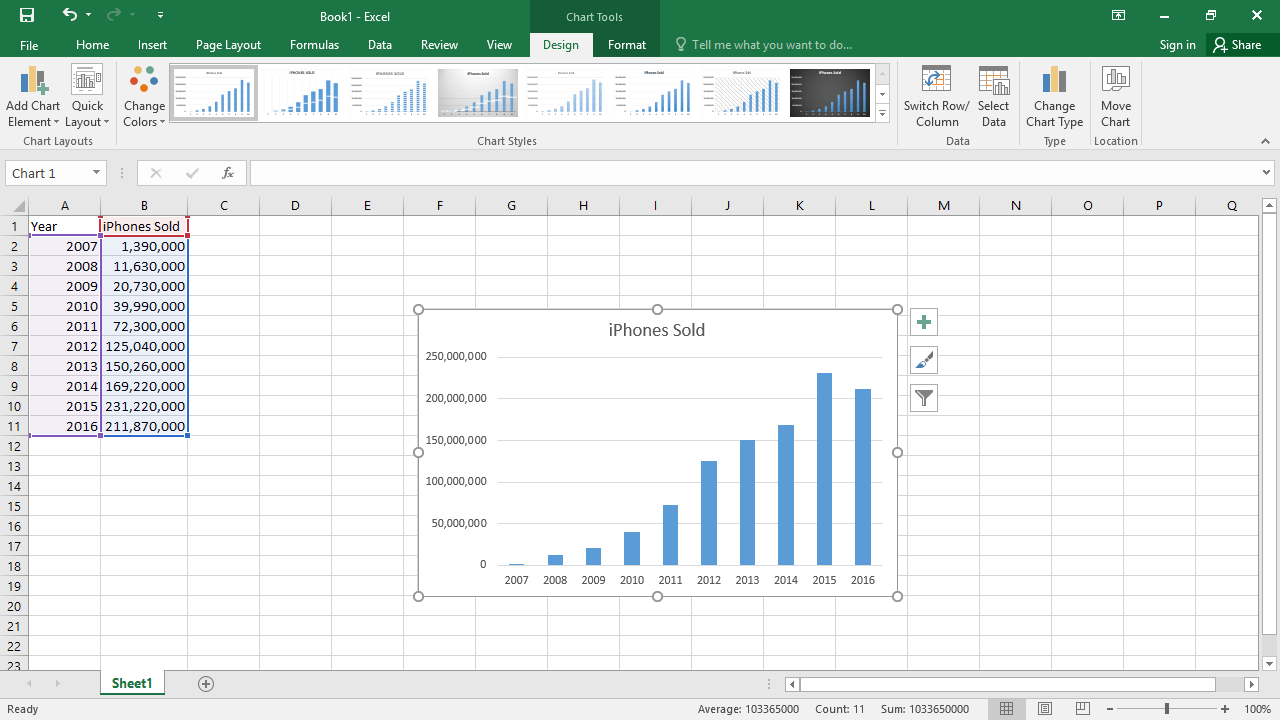The image size is (1280, 720).
Task: Open Change Colors palette
Action: (x=144, y=97)
